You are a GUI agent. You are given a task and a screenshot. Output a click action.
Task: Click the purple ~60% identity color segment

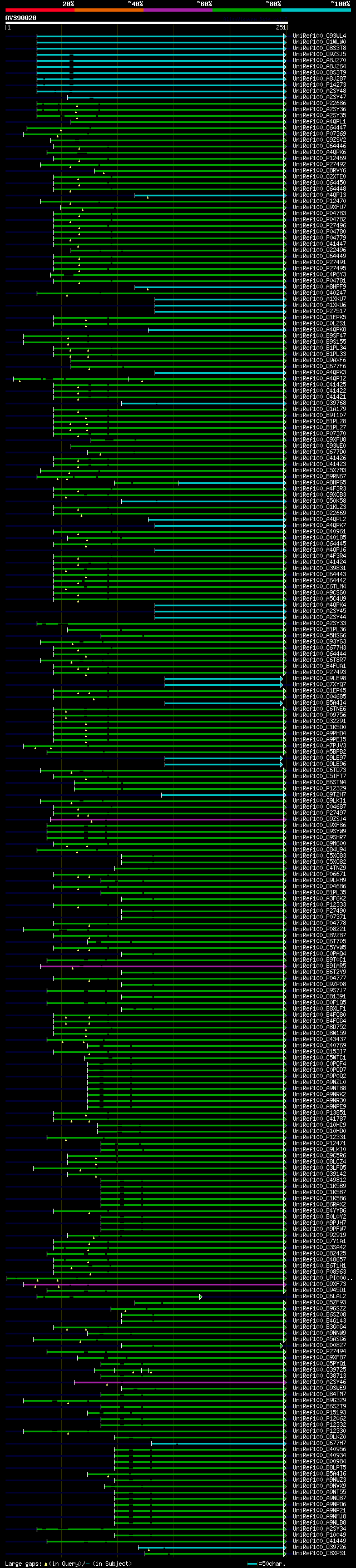179,11
